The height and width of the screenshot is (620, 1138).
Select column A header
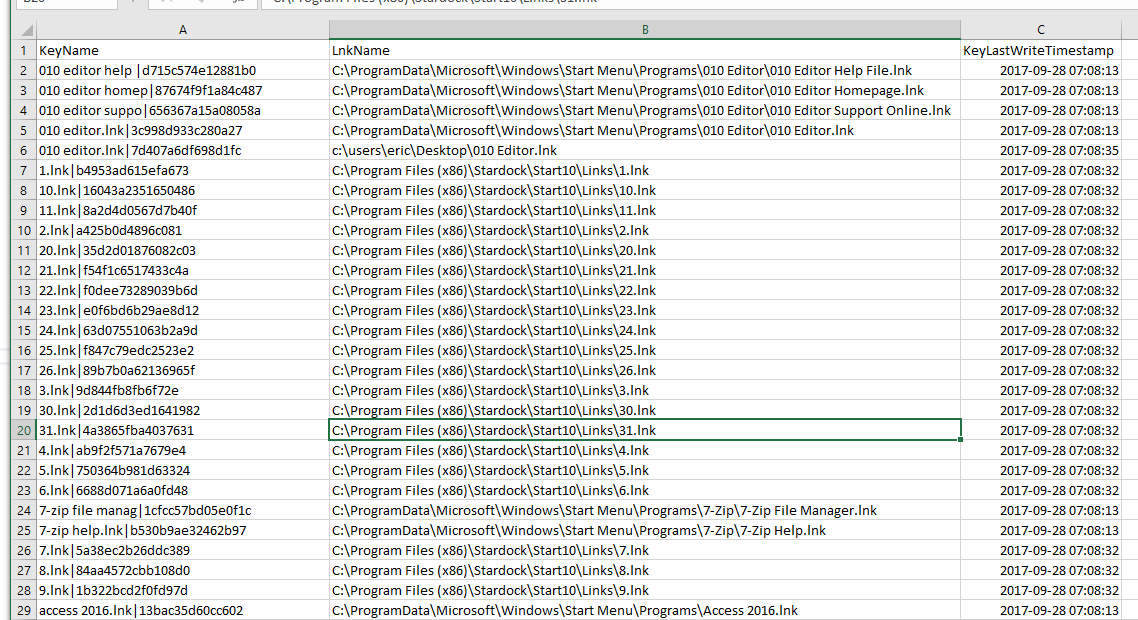tap(182, 30)
